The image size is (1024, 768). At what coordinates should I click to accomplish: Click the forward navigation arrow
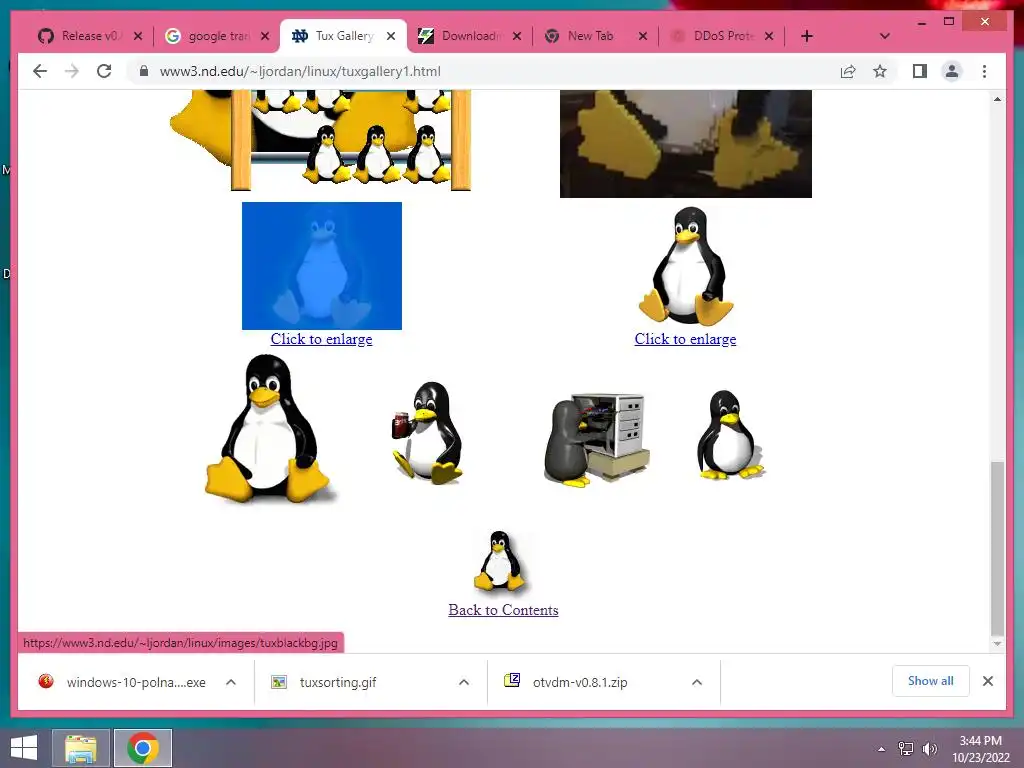pos(72,71)
